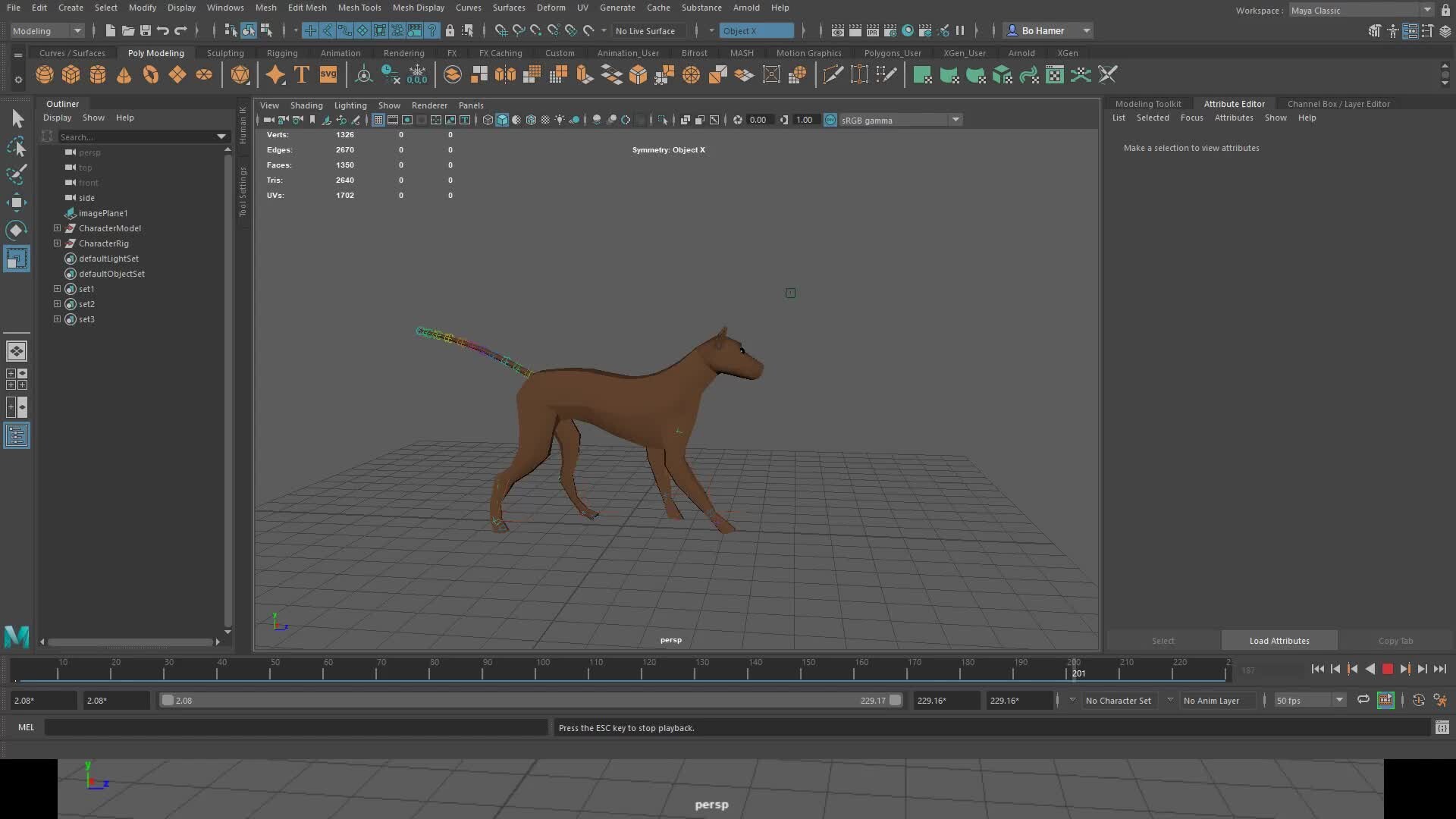Select the Move tool in the toolbox
The width and height of the screenshot is (1456, 819).
[17, 202]
